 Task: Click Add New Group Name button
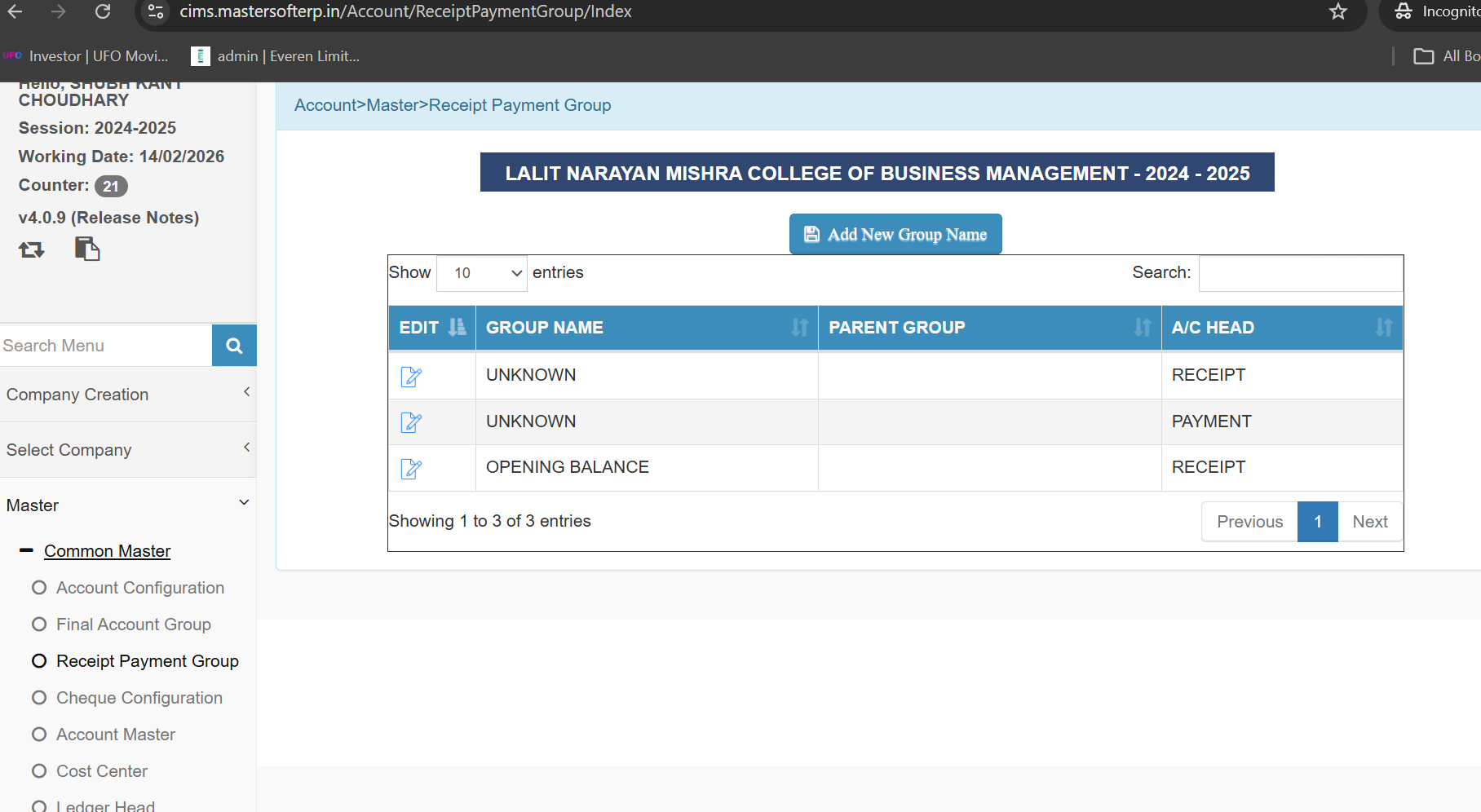(895, 235)
